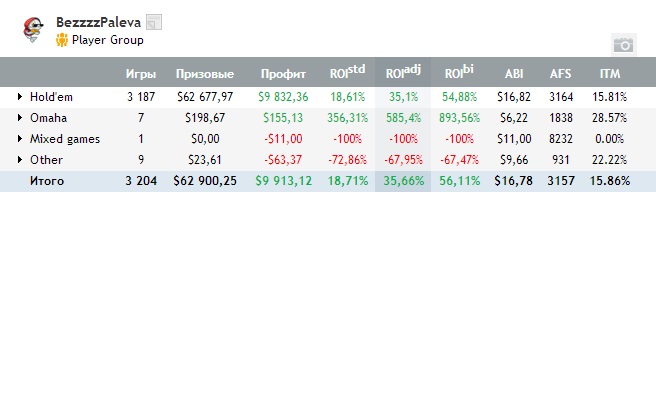This screenshot has height=405, width=656.
Task: Select the ROI std column header
Action: (x=347, y=72)
